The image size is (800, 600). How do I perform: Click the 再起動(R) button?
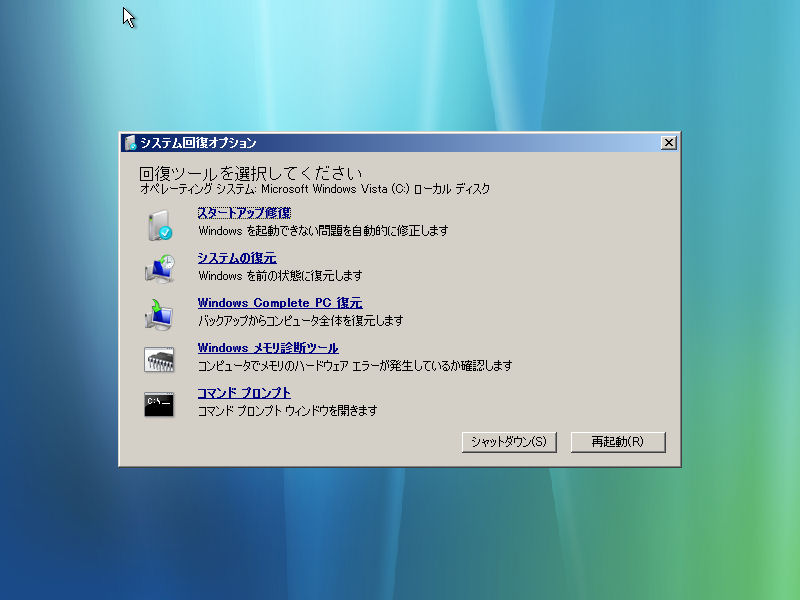click(618, 442)
